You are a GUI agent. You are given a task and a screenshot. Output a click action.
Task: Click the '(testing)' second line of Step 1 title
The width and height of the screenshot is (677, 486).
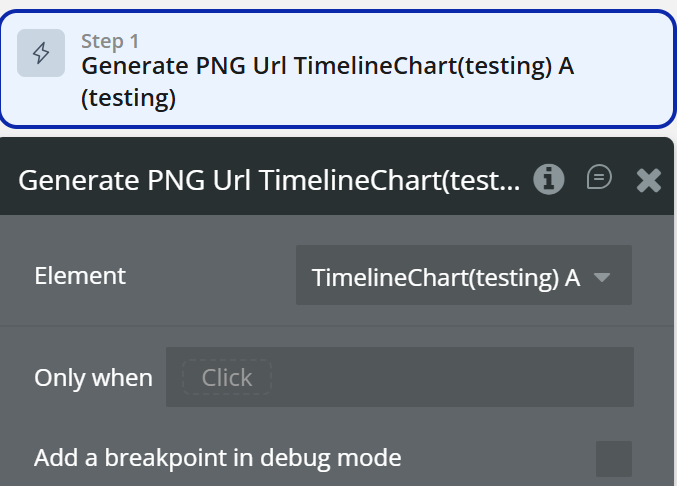(129, 98)
